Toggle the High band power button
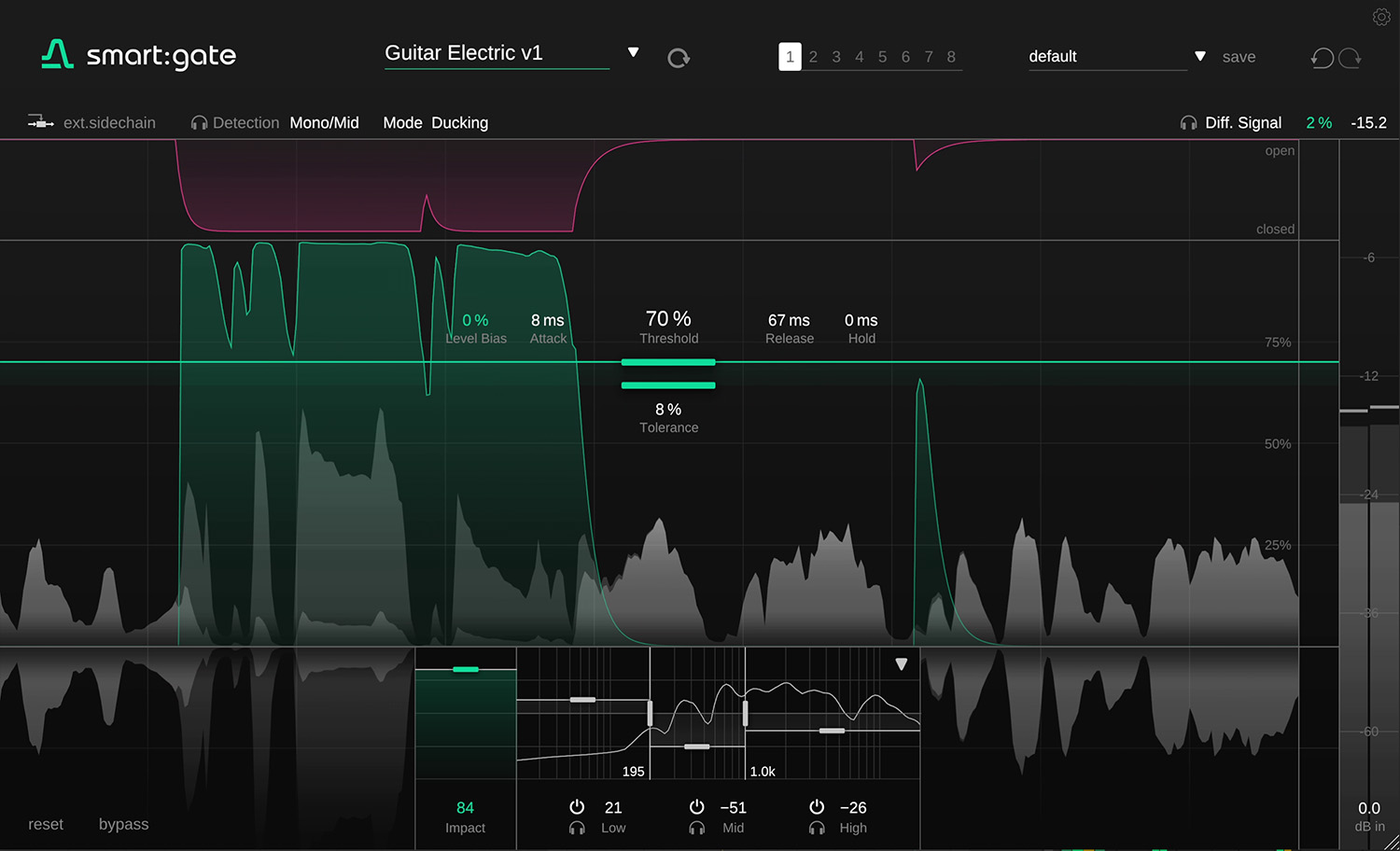Image resolution: width=1400 pixels, height=851 pixels. point(817,806)
